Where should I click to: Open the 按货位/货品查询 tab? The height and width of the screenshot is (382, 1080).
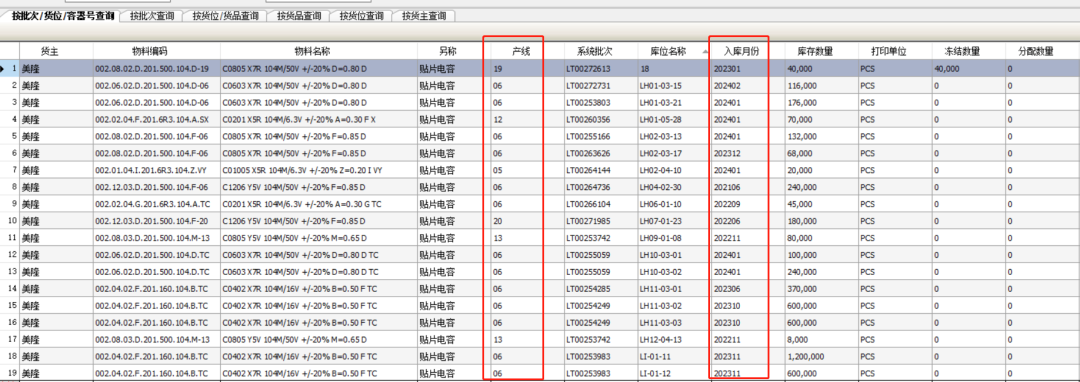225,16
